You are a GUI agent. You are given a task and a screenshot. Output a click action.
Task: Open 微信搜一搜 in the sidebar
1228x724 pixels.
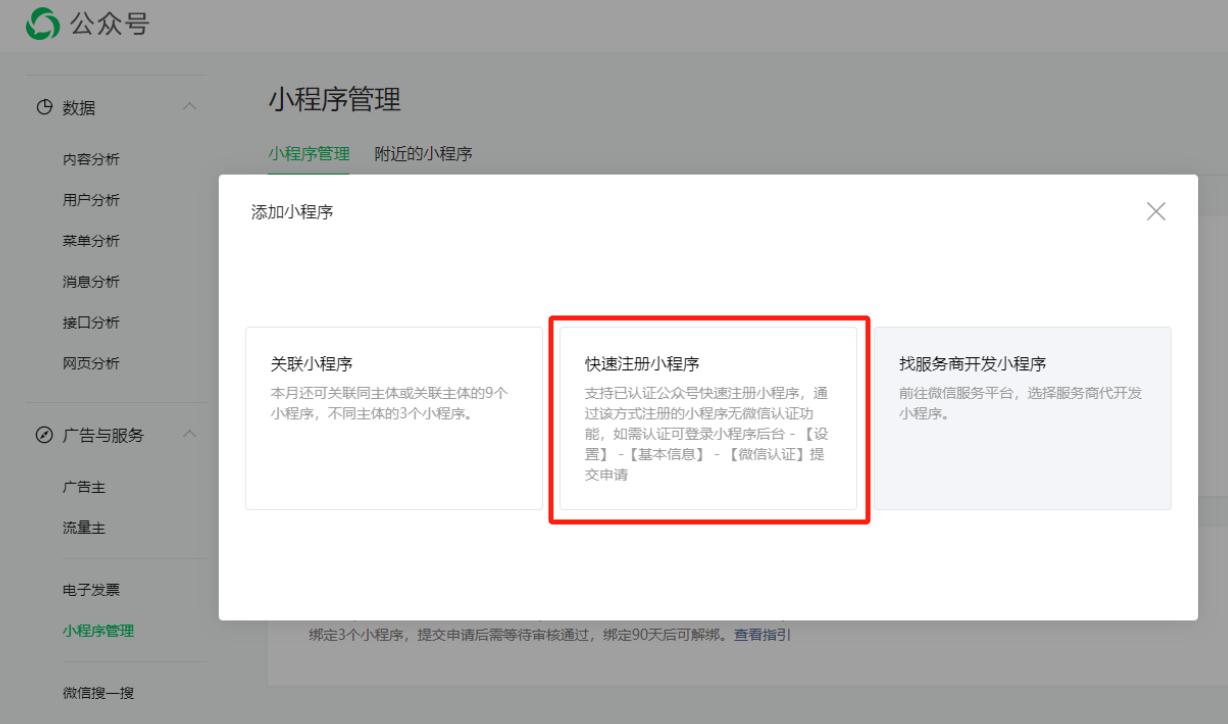click(98, 692)
